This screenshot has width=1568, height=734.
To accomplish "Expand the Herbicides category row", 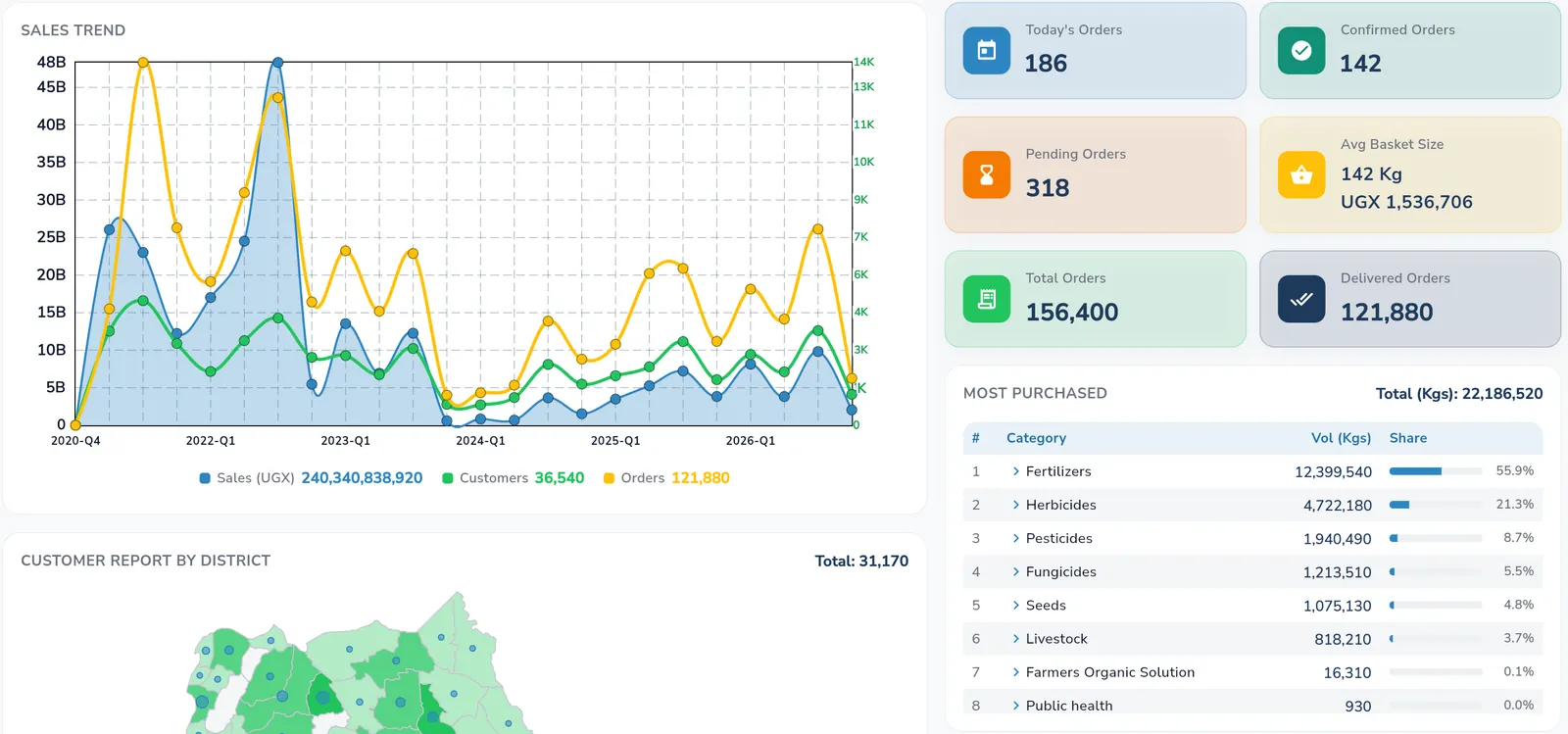I will 1015,505.
